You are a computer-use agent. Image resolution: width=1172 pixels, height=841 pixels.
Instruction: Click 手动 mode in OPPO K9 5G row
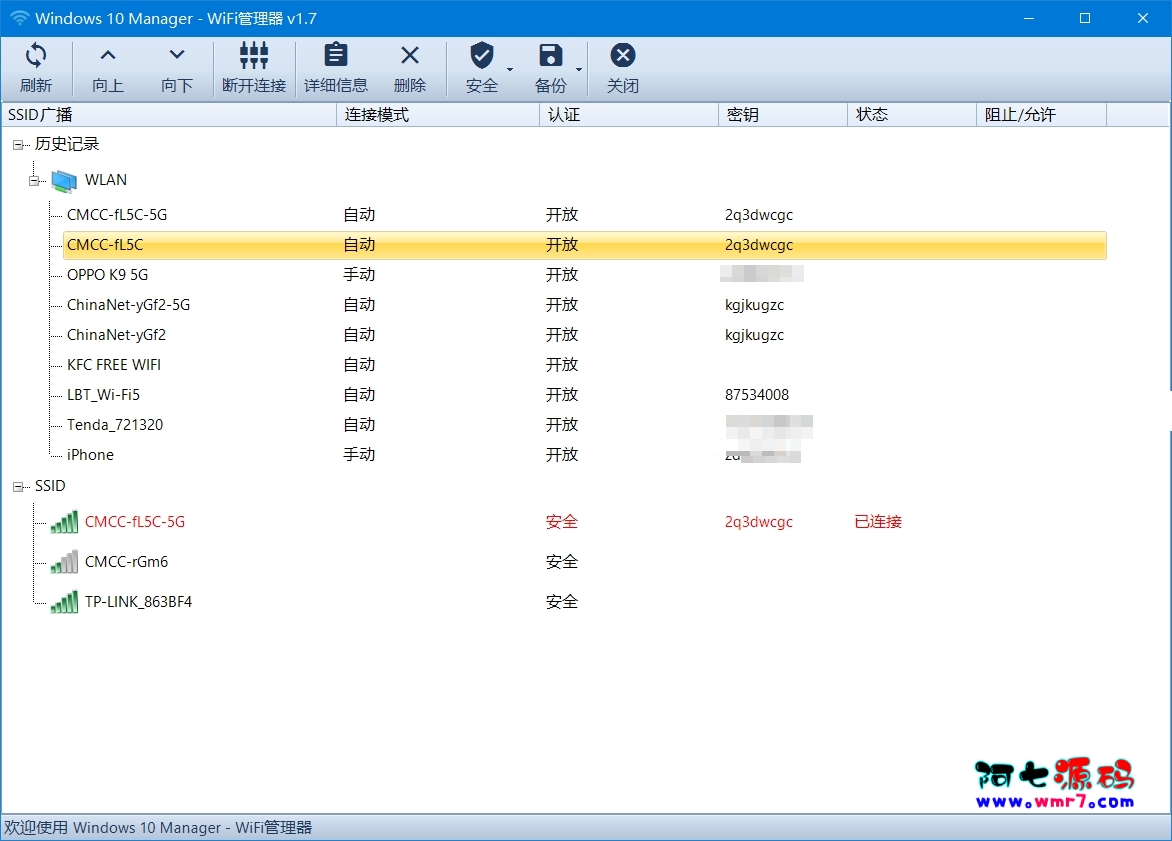(x=359, y=274)
